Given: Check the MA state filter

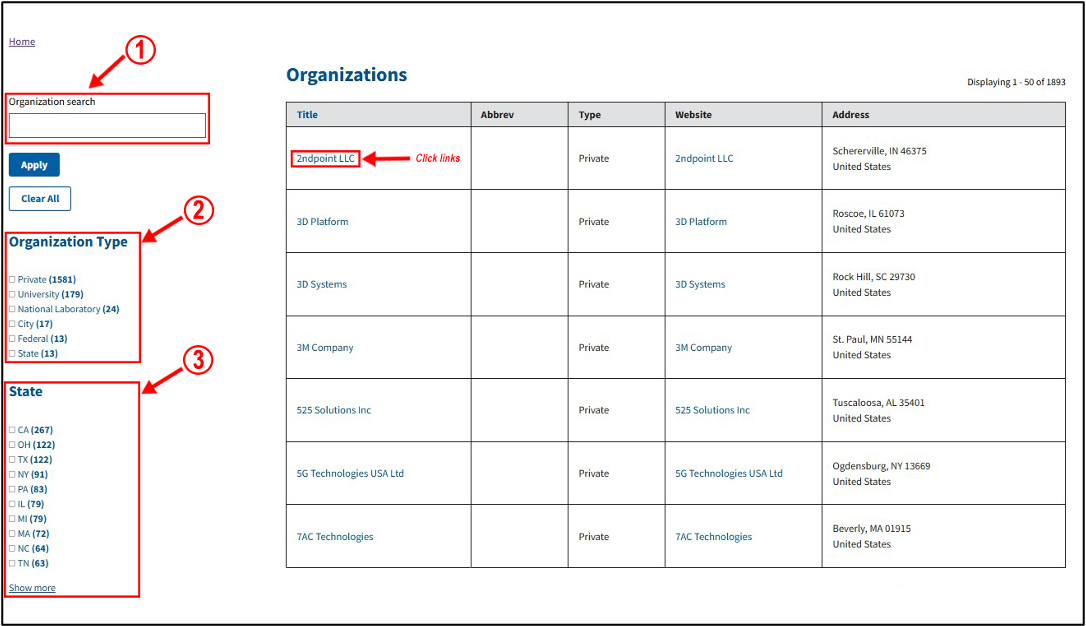Looking at the screenshot, I should [12, 534].
